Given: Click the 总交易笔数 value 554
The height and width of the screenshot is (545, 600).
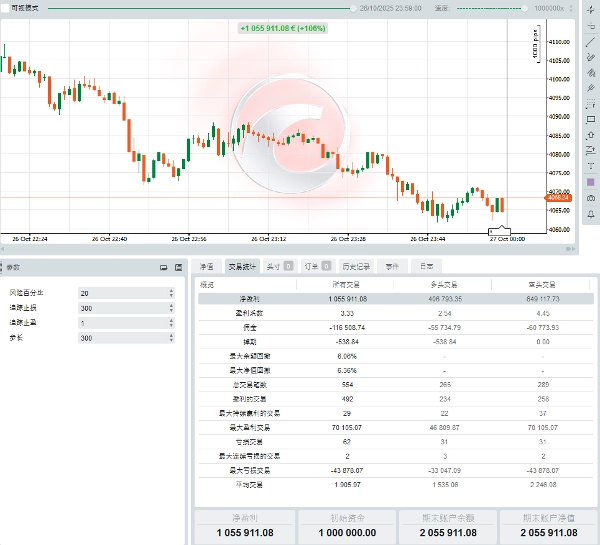Looking at the screenshot, I should 347,385.
